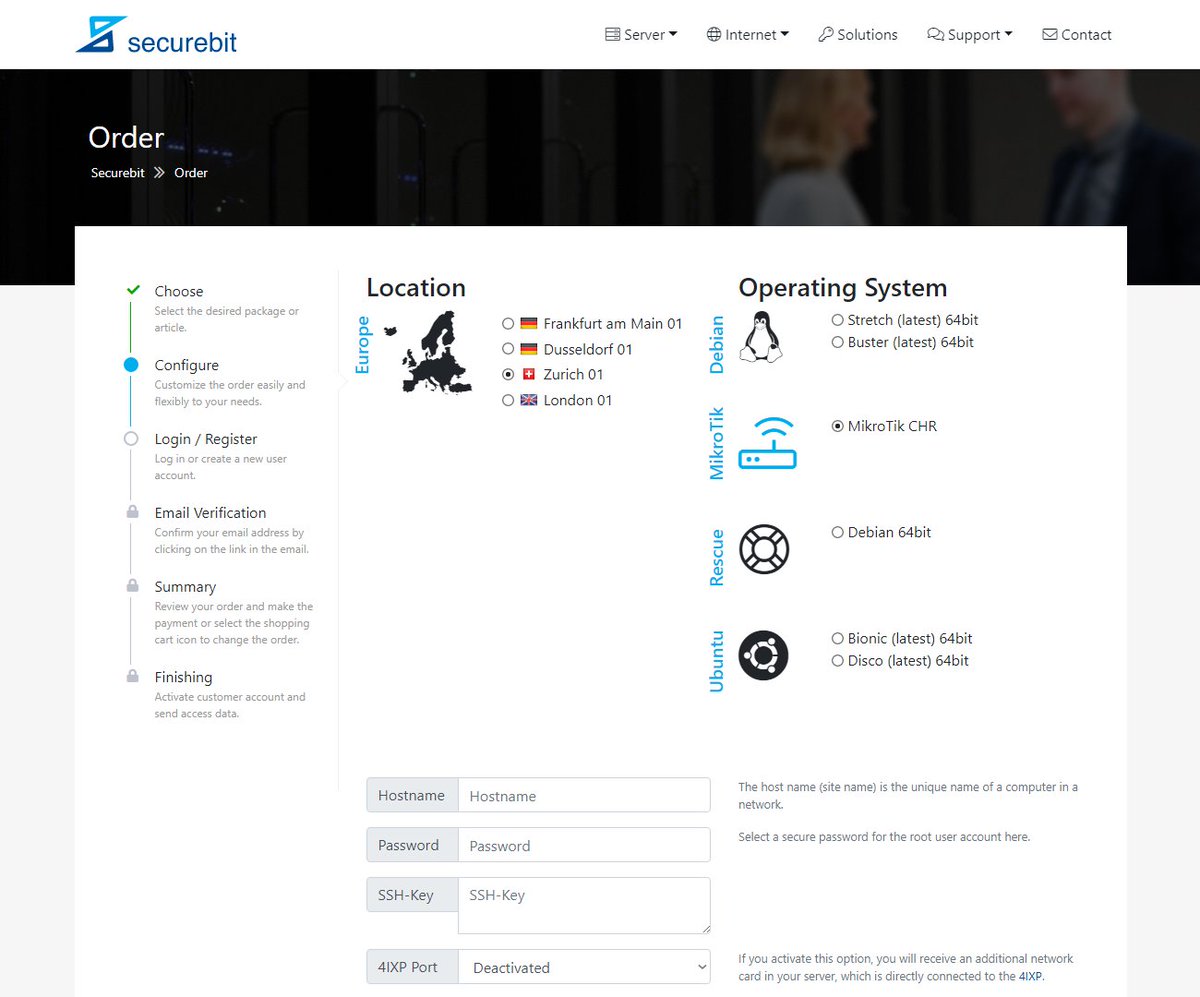
Task: Open the Internet navigation menu
Action: point(748,35)
